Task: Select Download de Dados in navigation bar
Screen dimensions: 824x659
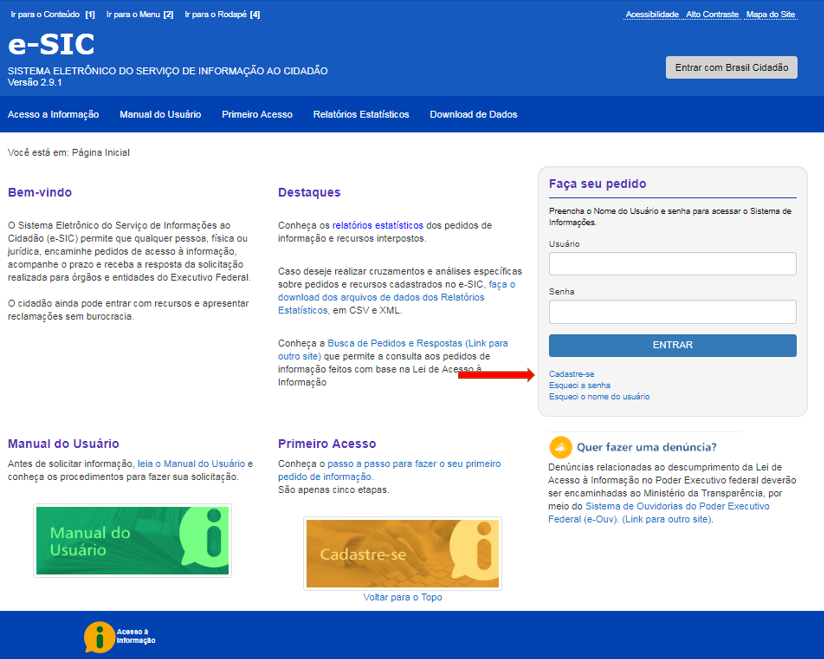Action: click(x=473, y=114)
